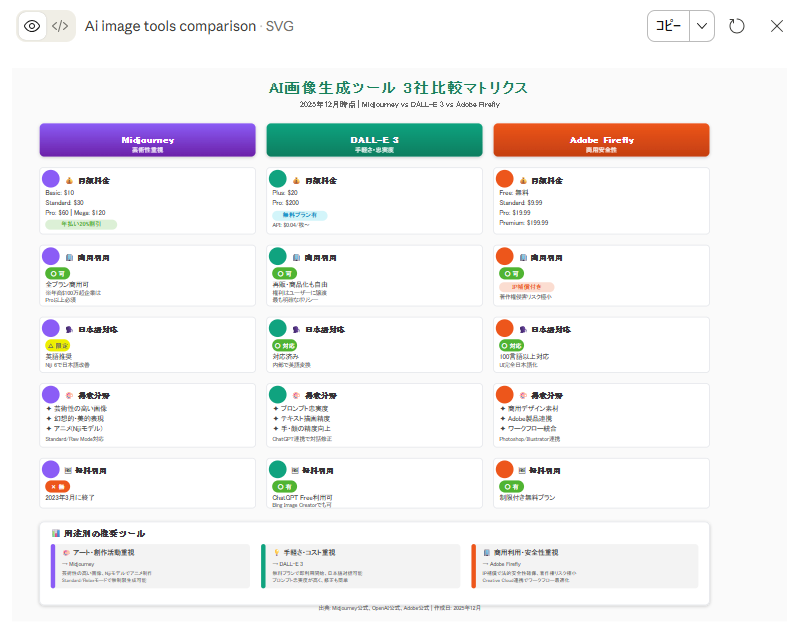The width and height of the screenshot is (798, 634).
Task: Click the FREE icon in Midjourney 無料利用 card
Action: tap(68, 471)
